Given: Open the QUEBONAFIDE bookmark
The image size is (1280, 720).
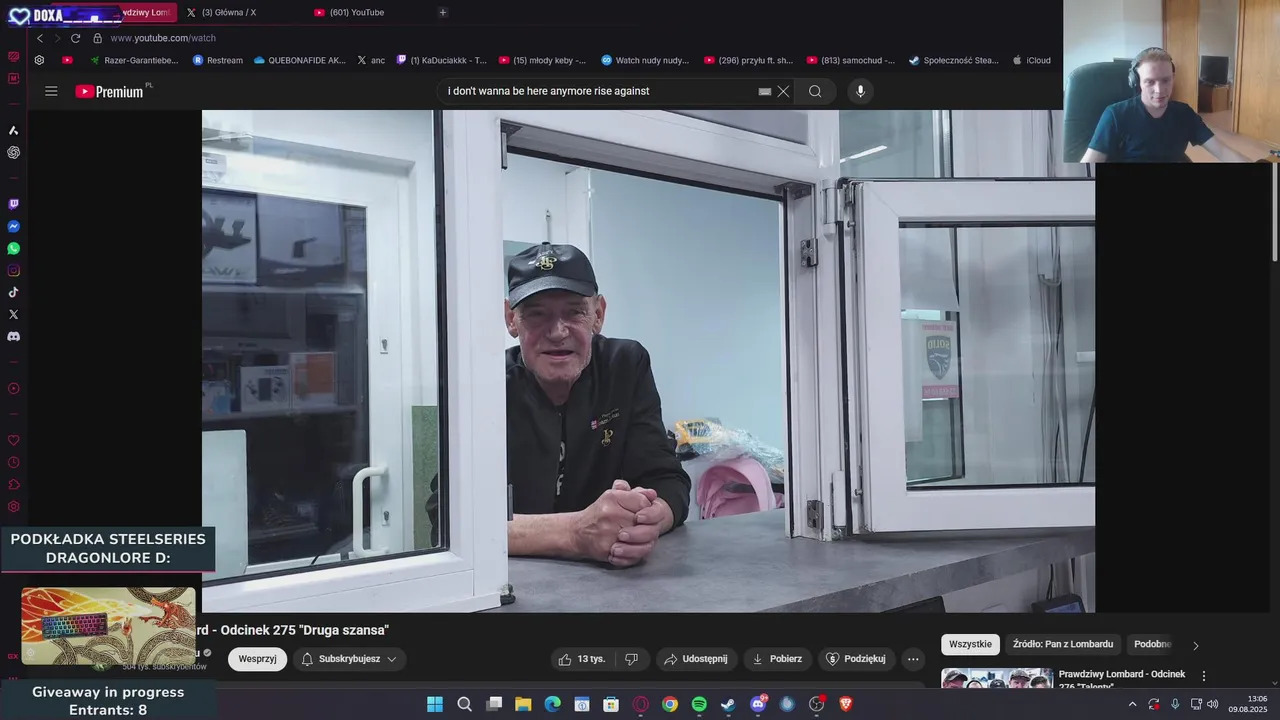Looking at the screenshot, I should pyautogui.click(x=299, y=60).
